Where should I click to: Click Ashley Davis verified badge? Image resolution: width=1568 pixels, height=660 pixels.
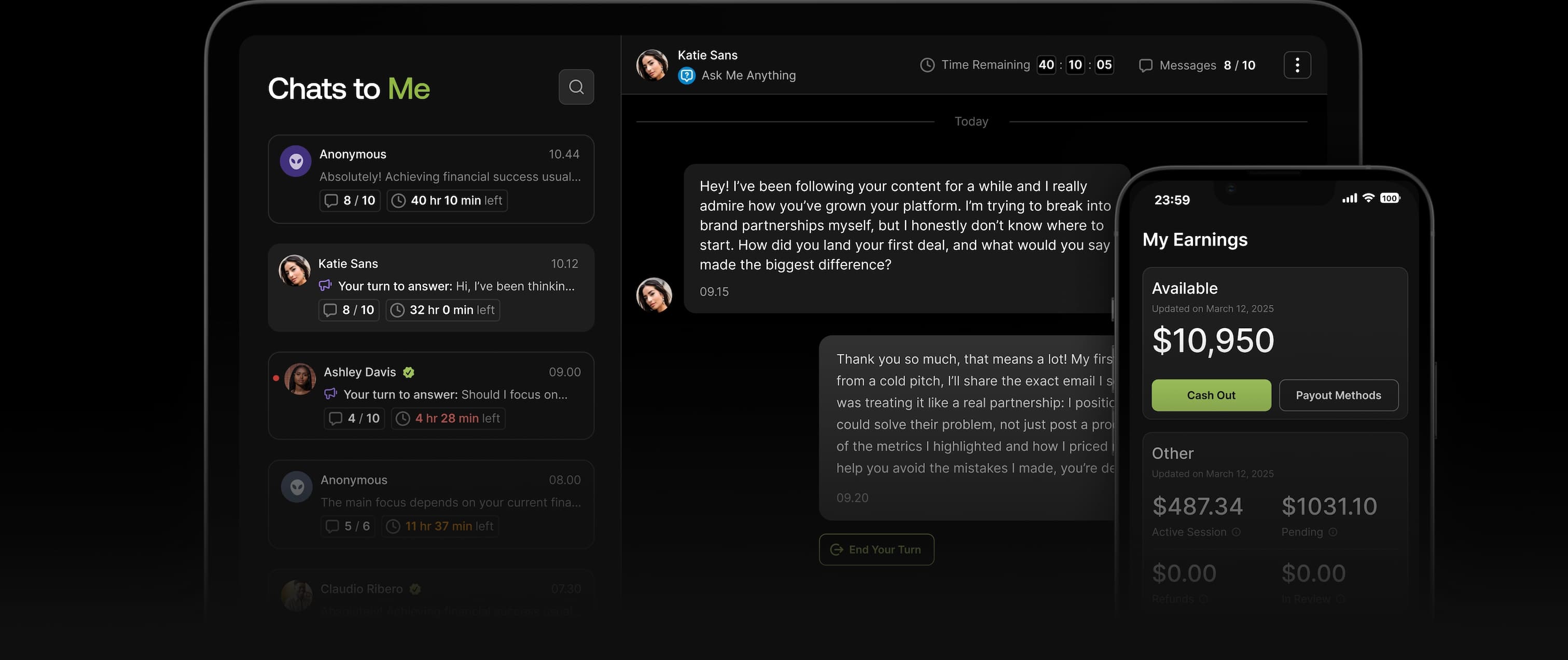[x=408, y=372]
